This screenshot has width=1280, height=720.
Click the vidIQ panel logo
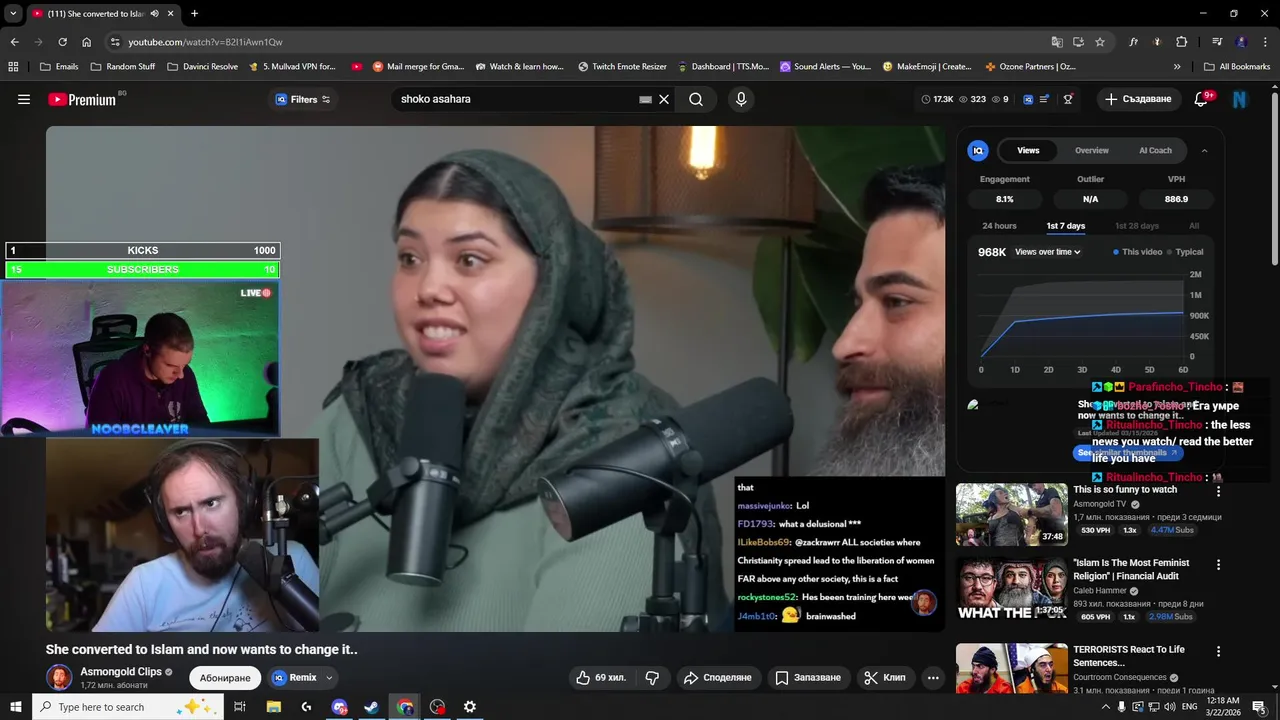tap(978, 150)
